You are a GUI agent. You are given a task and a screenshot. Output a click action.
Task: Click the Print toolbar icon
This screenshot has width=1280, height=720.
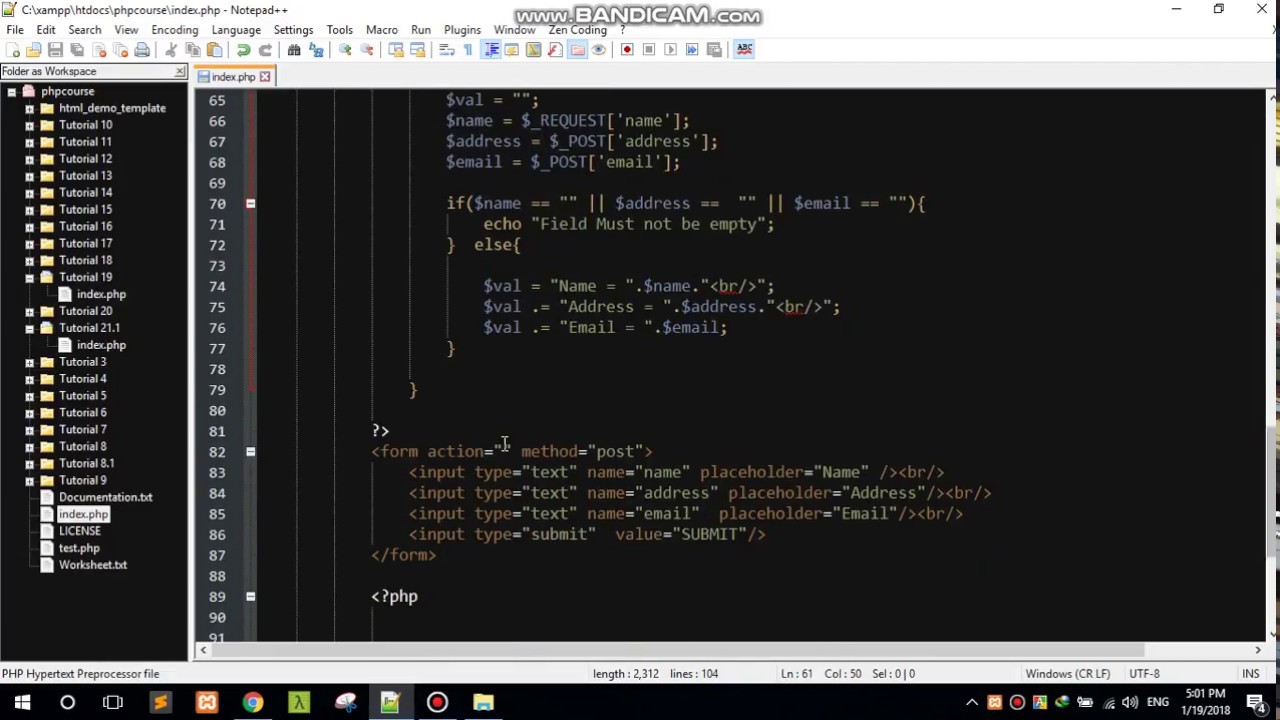point(142,50)
